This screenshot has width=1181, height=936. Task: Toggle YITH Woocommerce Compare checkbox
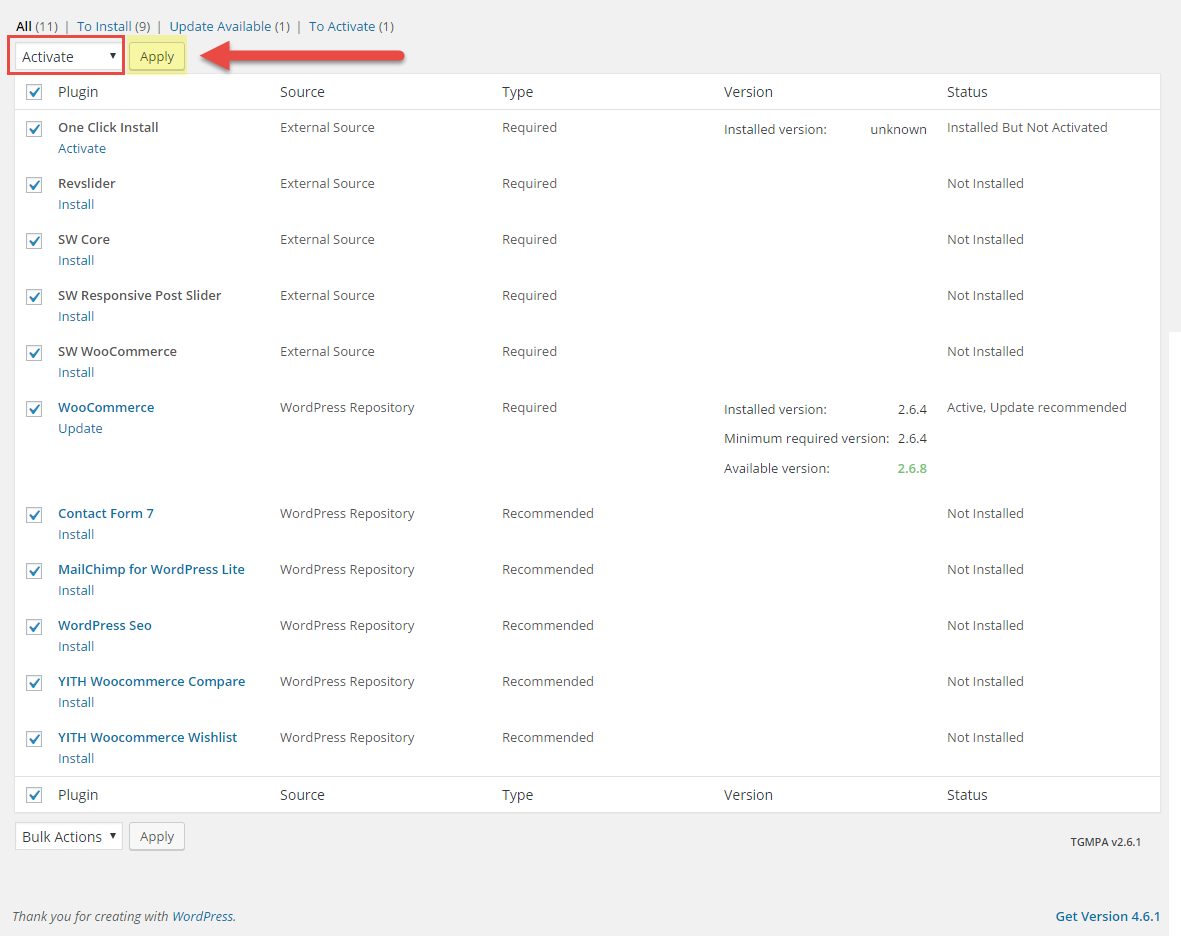(34, 683)
